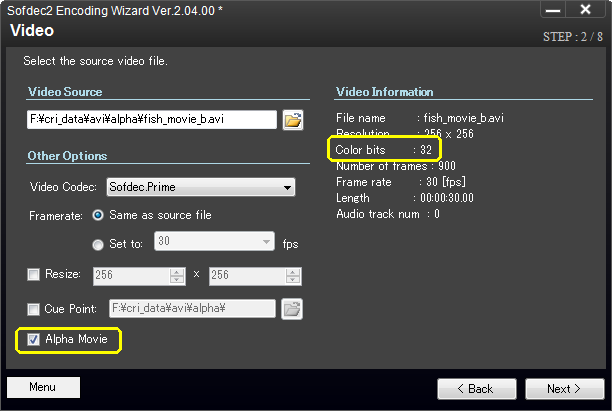Viewport: 612px width, 411px height.
Task: Click the Other Options heading
Action: tap(67, 156)
